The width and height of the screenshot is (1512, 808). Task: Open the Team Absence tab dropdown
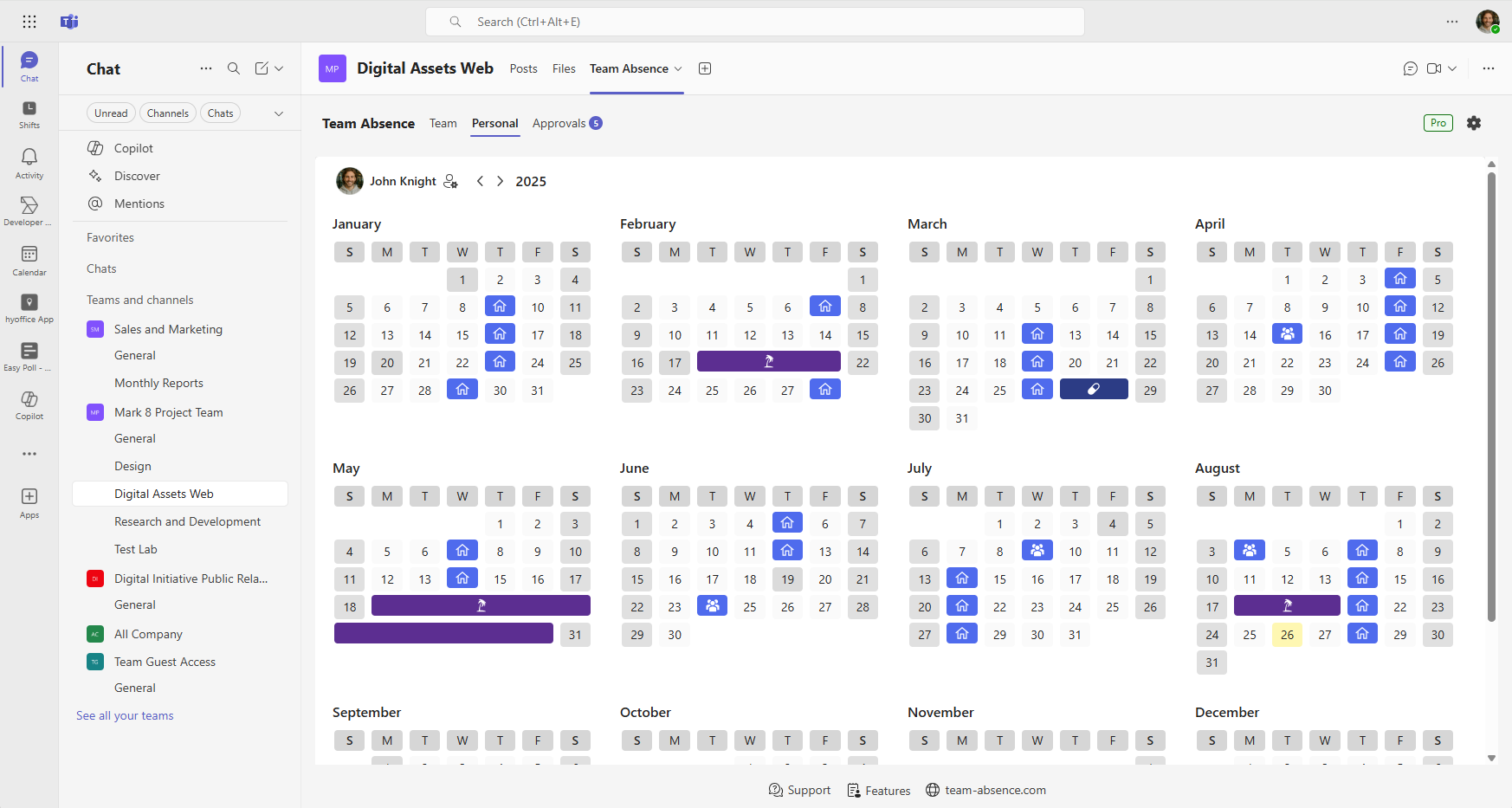click(x=678, y=68)
